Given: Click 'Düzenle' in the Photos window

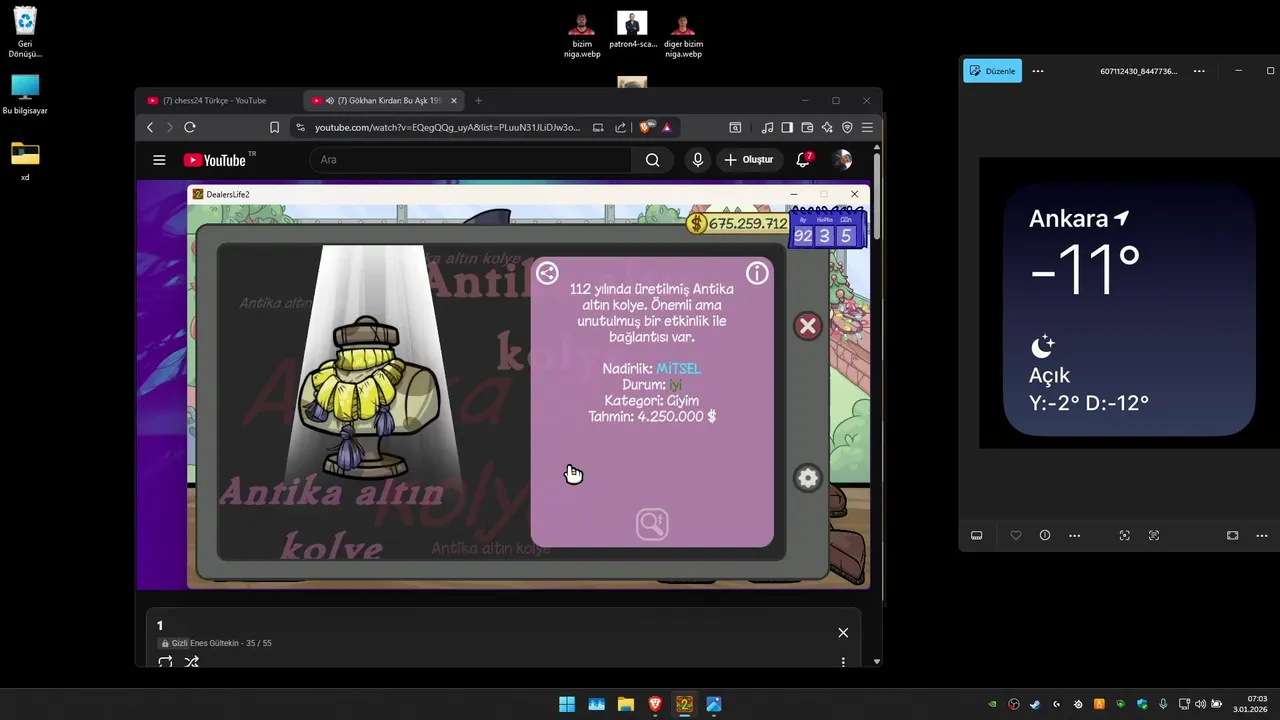Looking at the screenshot, I should tap(992, 71).
